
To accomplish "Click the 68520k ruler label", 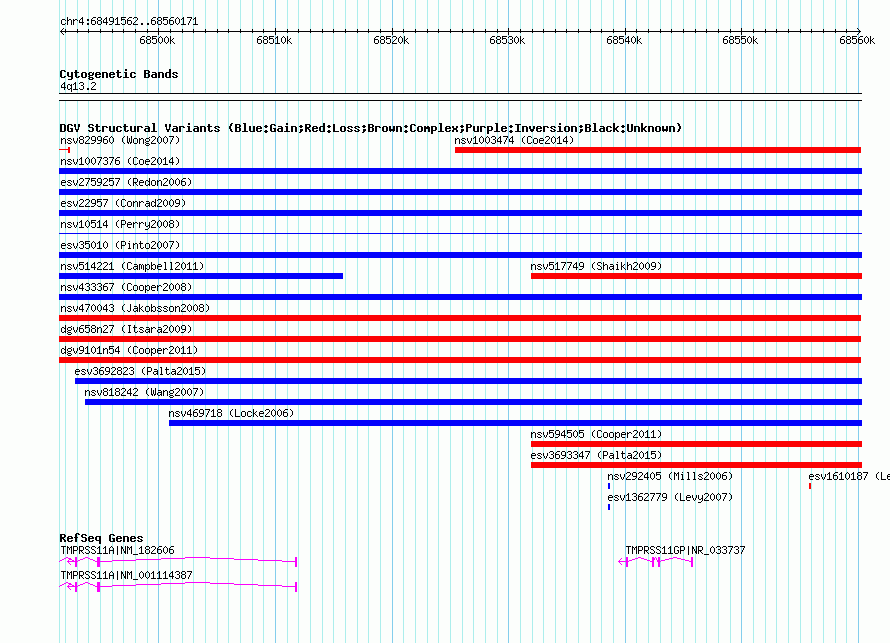I will coord(391,40).
